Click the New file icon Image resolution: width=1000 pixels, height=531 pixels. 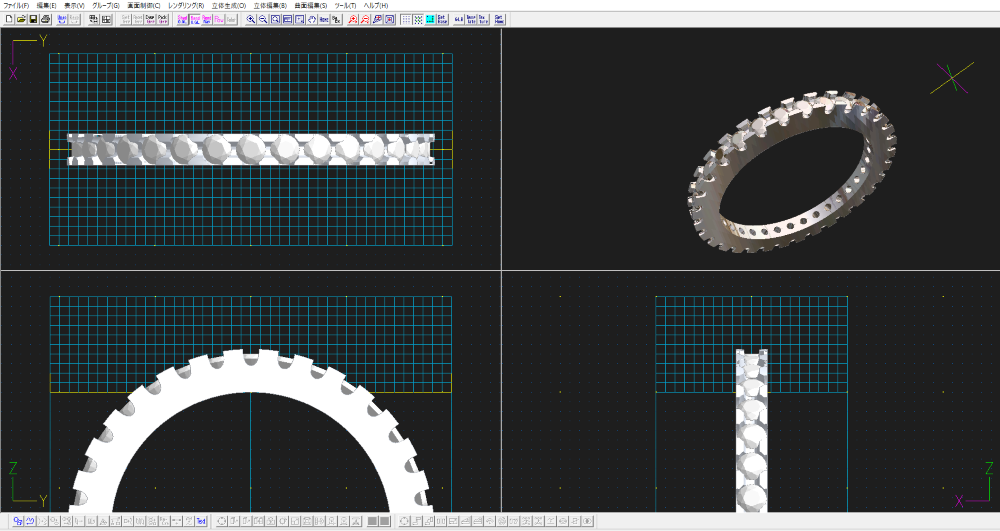tap(8, 19)
